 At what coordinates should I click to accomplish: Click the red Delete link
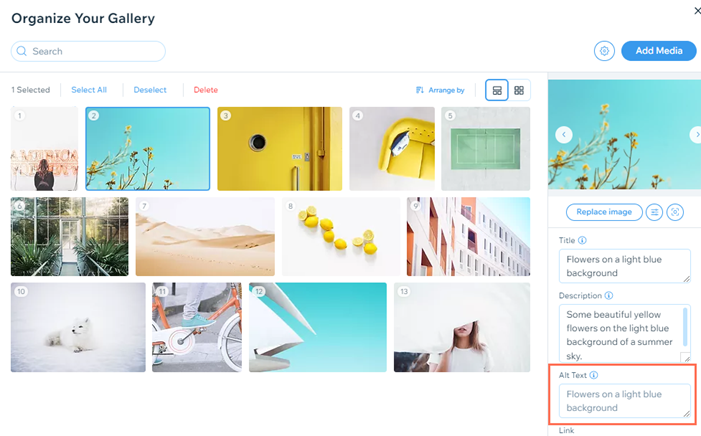(206, 90)
